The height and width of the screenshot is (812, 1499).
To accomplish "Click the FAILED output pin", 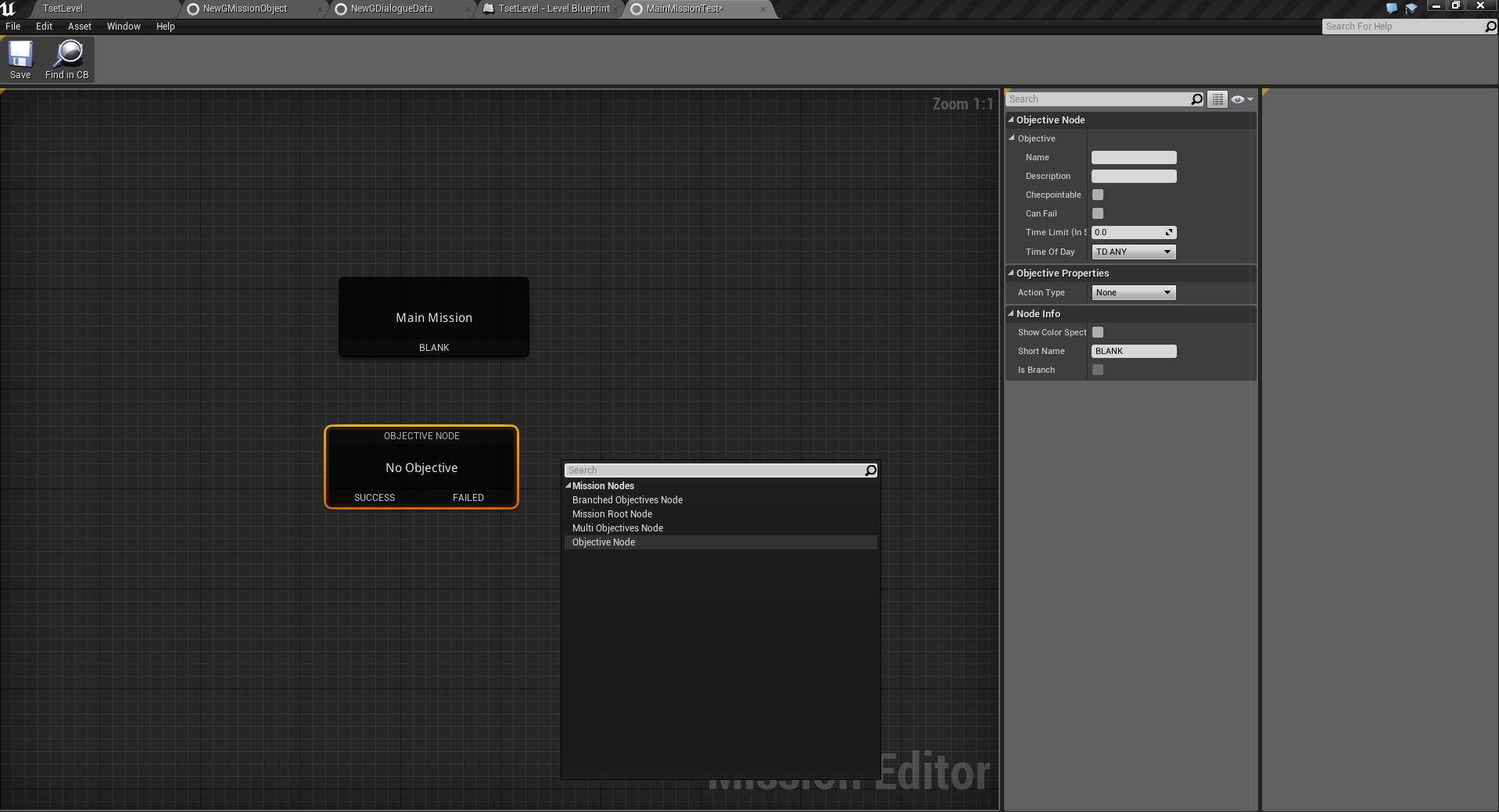I will [468, 498].
